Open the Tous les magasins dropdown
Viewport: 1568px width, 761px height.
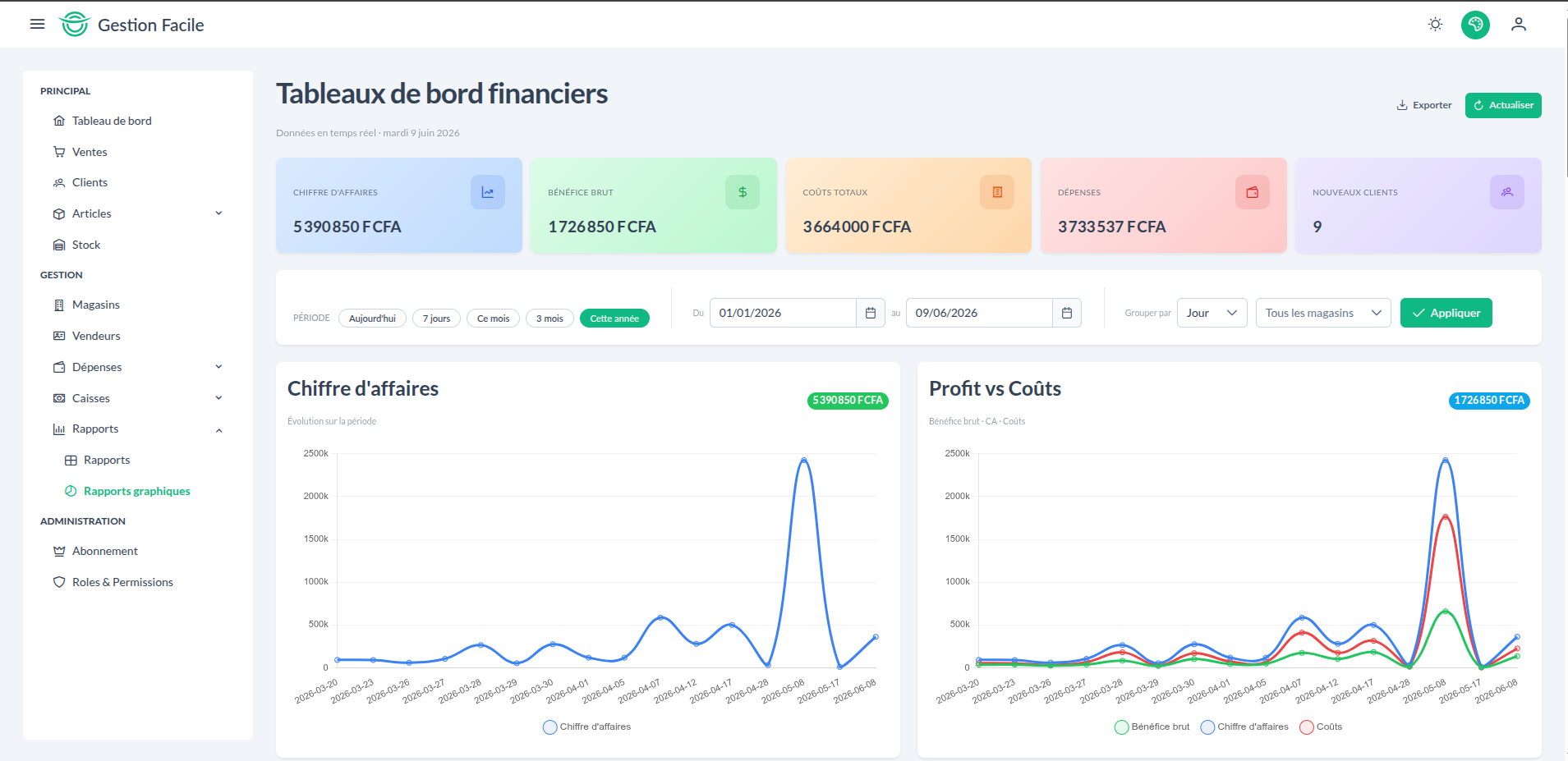[x=1323, y=313]
